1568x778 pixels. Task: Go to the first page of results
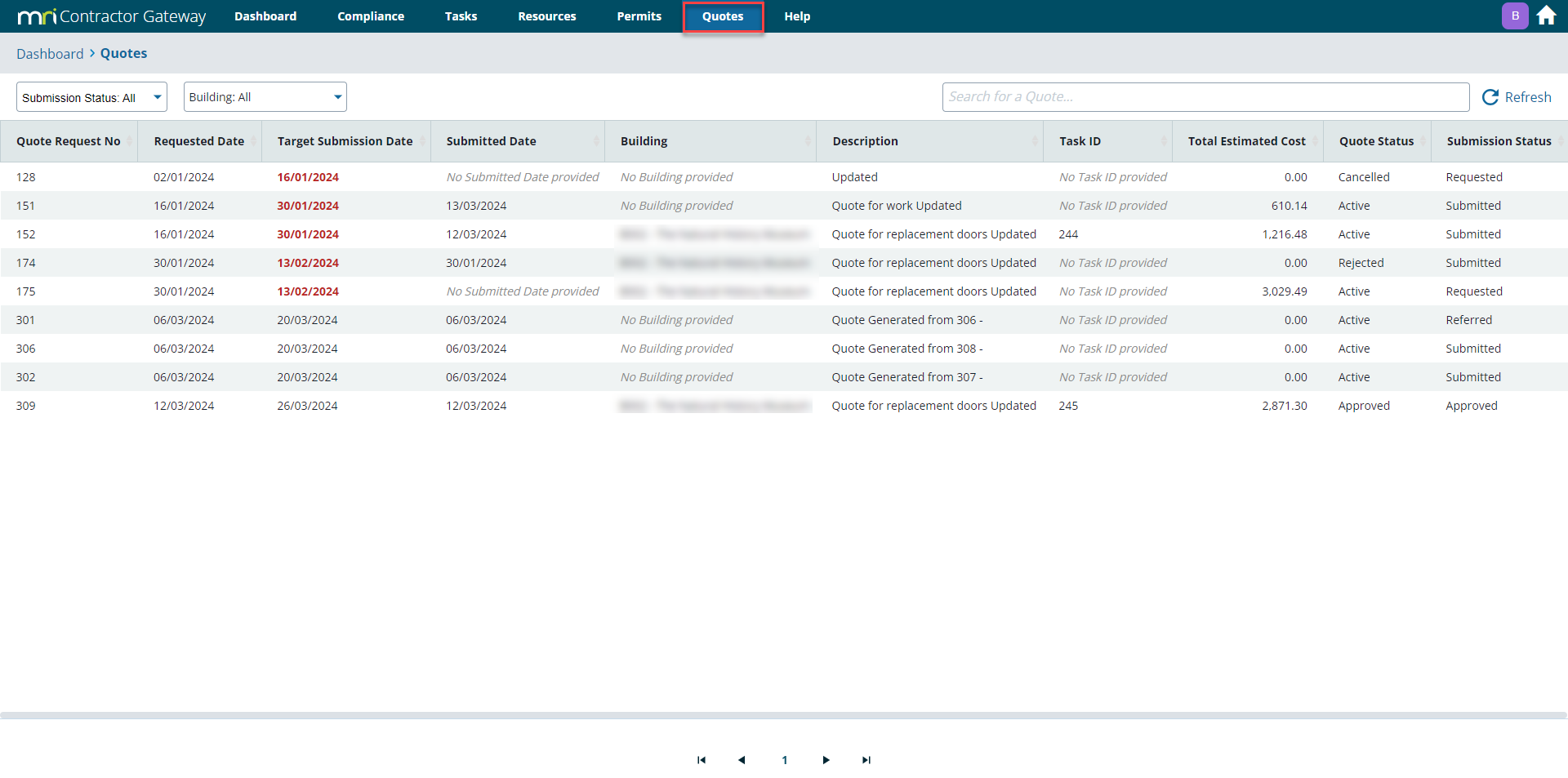(701, 760)
